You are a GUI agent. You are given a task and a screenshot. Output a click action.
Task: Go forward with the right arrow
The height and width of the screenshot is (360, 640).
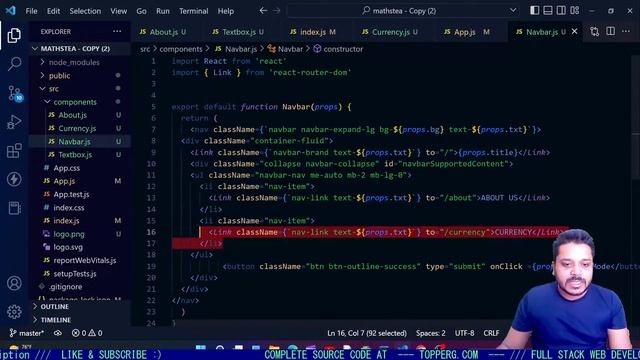pyautogui.click(x=277, y=11)
